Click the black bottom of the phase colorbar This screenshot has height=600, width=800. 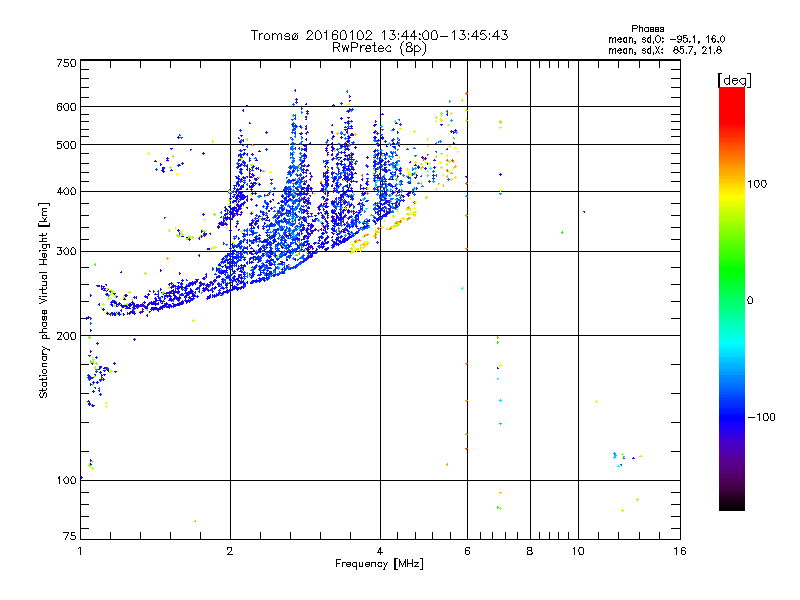pyautogui.click(x=732, y=503)
